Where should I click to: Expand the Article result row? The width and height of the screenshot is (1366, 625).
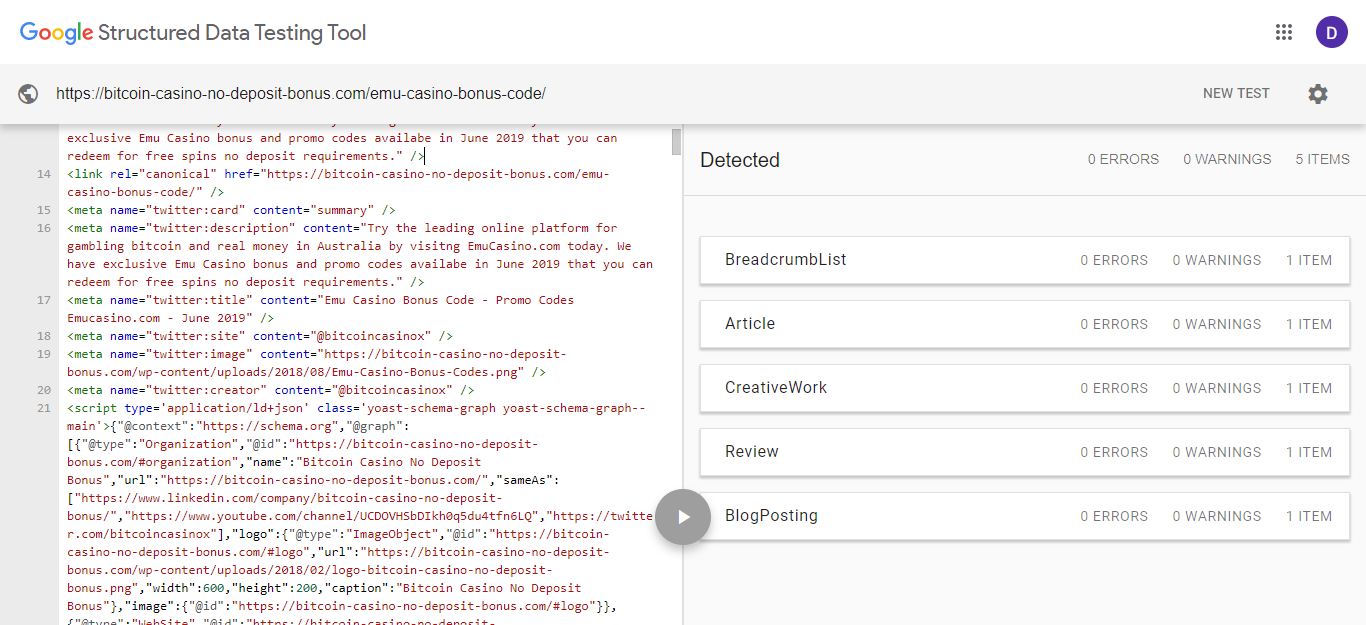1025,324
